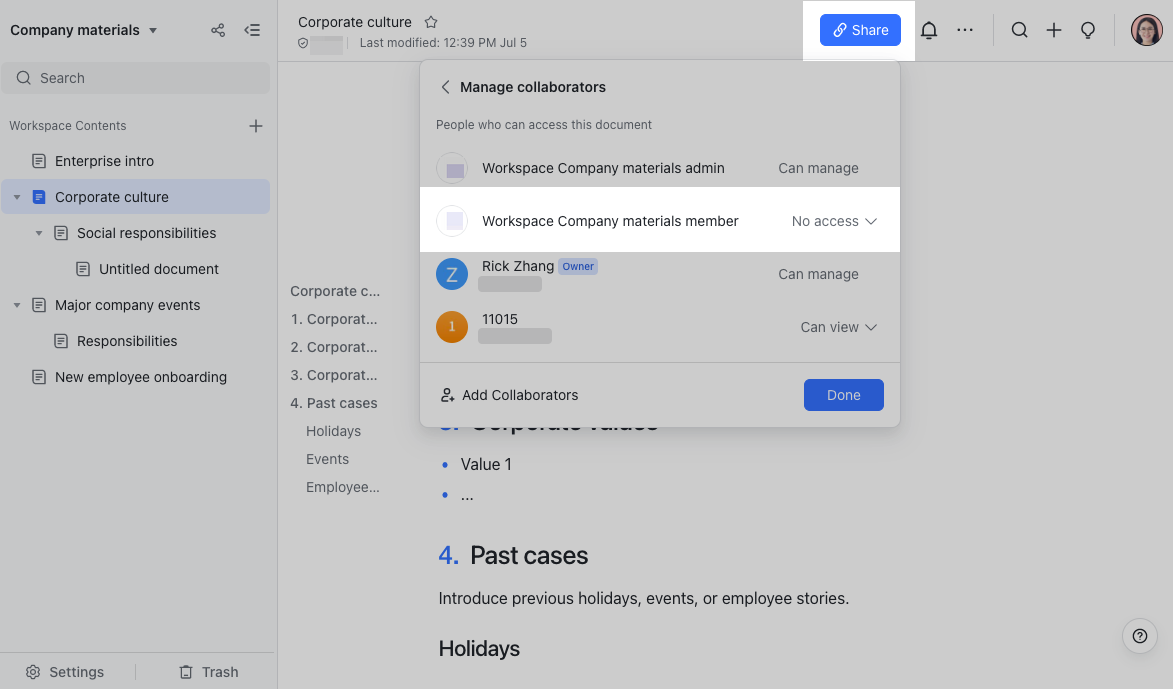
Task: Star the Corporate culture document
Action: [430, 21]
